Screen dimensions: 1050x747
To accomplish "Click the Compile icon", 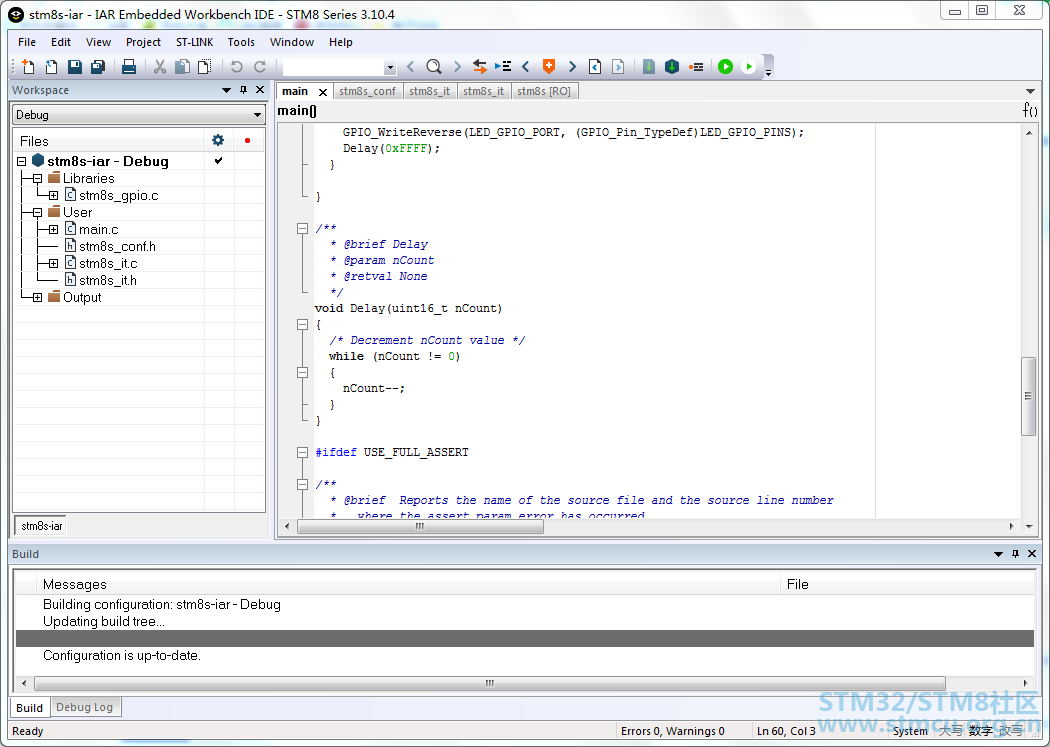I will [x=649, y=66].
